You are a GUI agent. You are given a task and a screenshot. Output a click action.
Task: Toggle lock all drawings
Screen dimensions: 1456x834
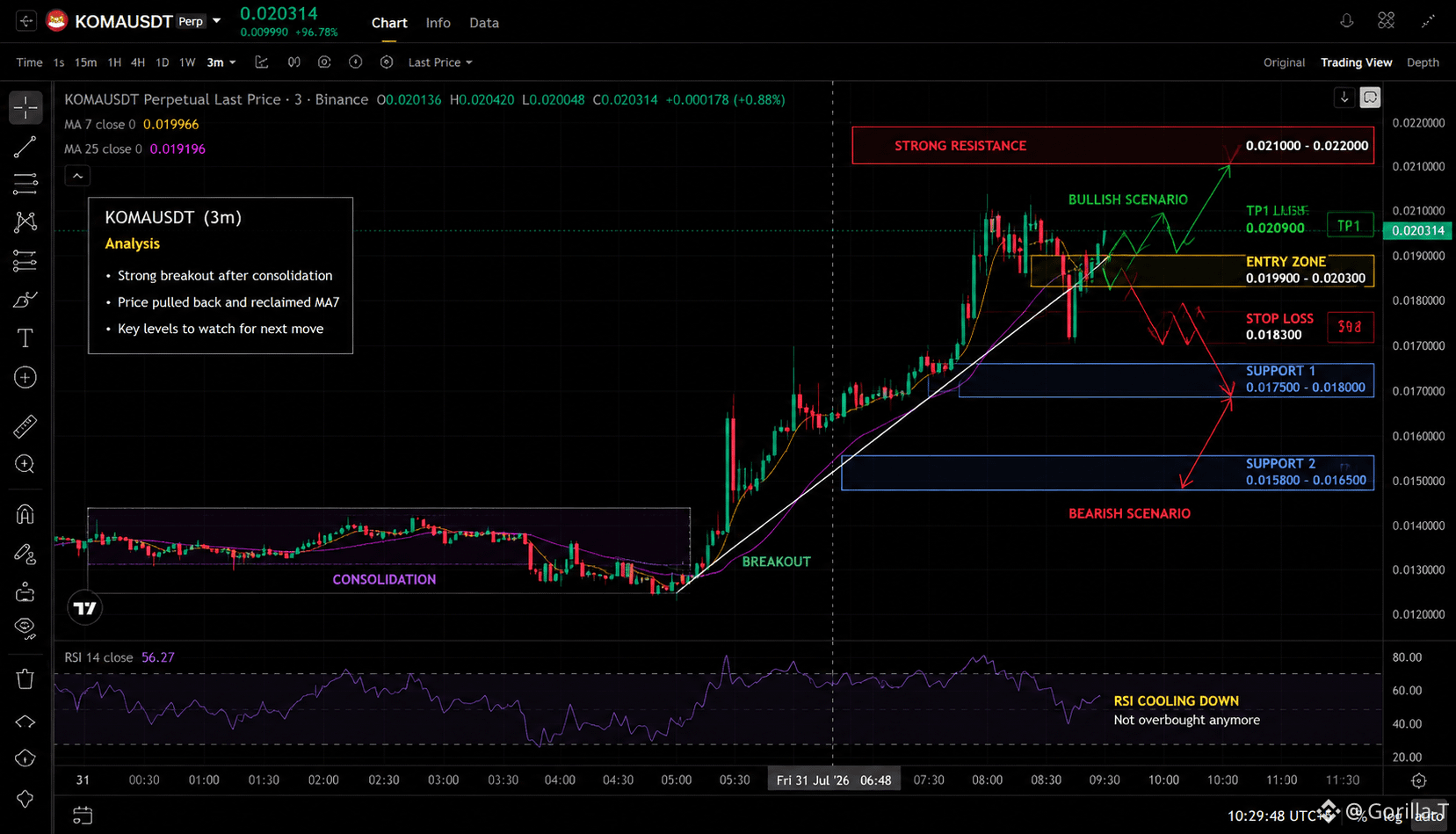pyautogui.click(x=25, y=592)
